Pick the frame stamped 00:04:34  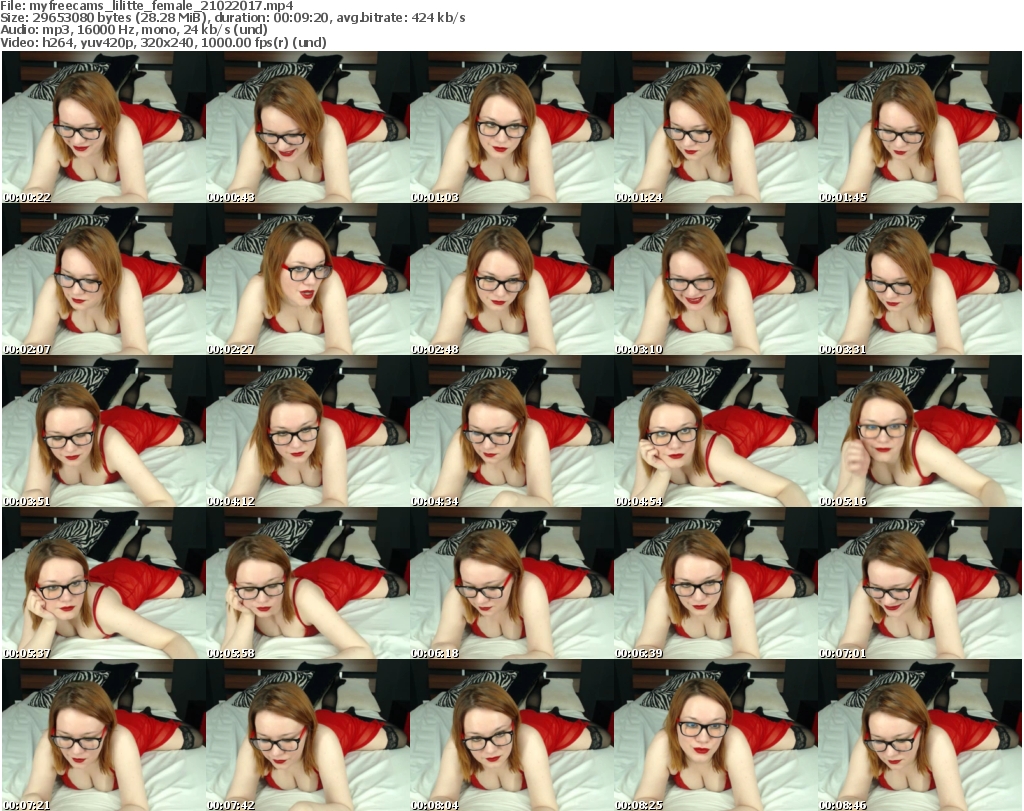pos(511,431)
